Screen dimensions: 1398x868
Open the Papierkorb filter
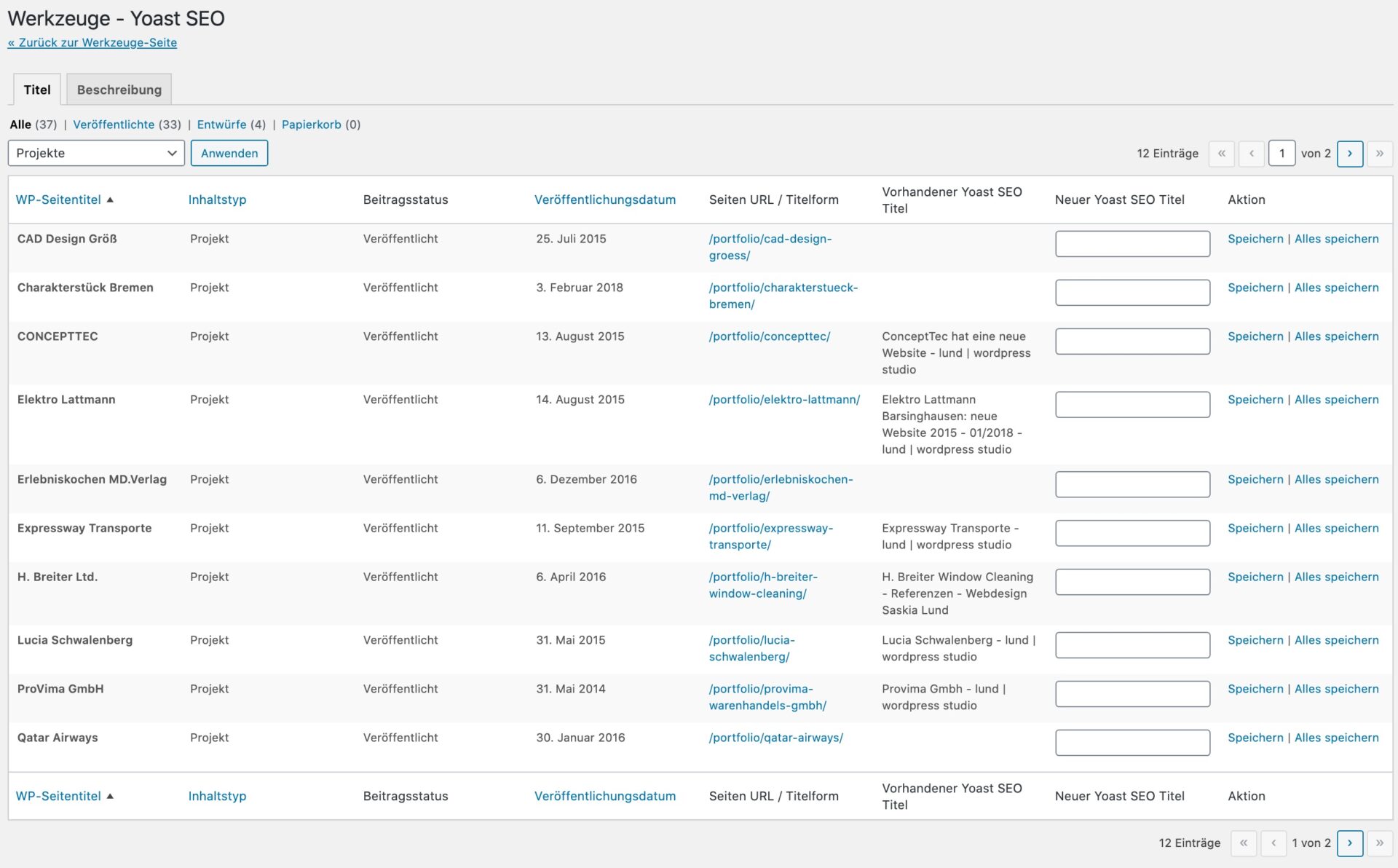pyautogui.click(x=311, y=125)
